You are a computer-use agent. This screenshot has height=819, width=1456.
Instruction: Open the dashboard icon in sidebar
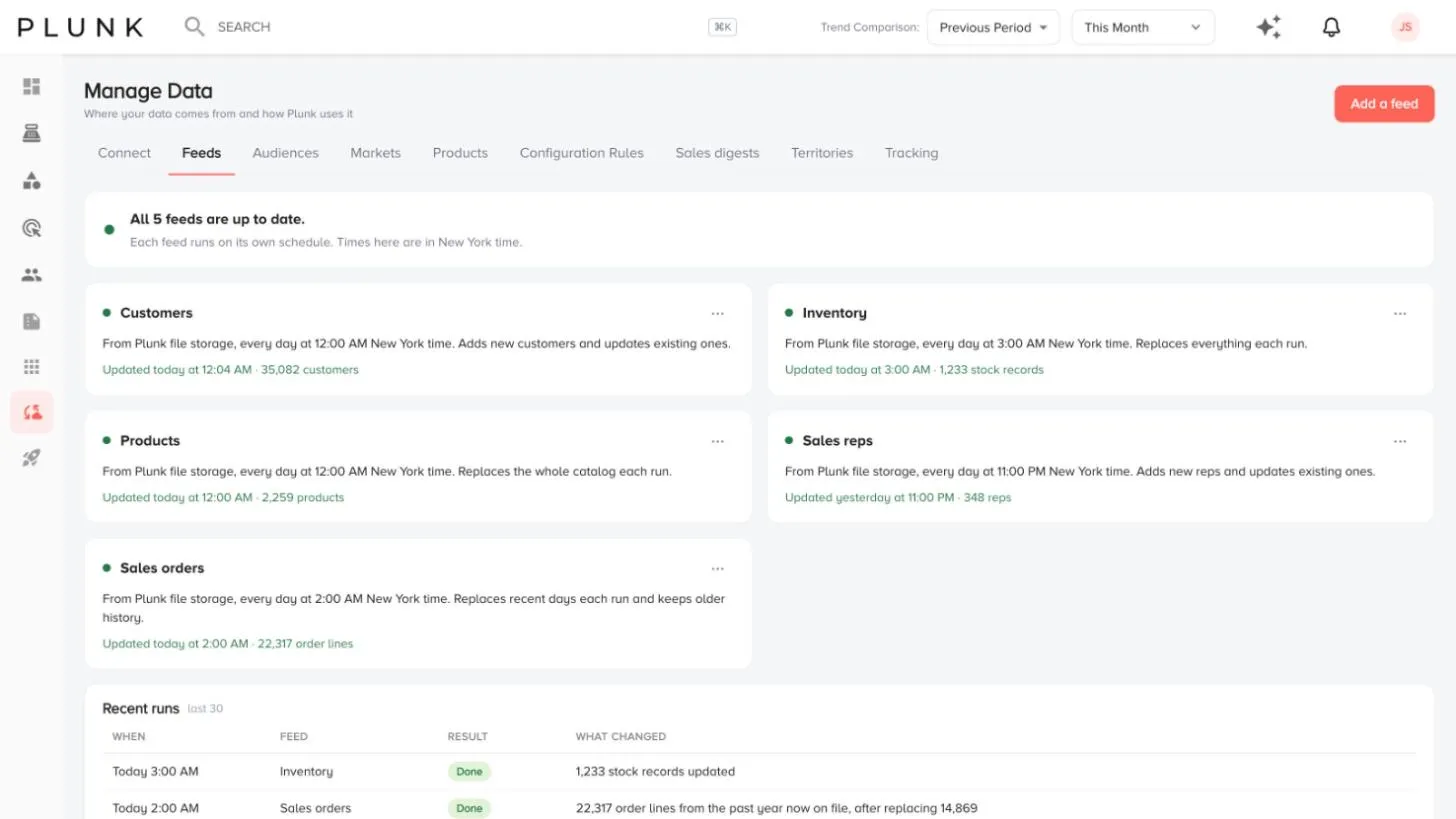(x=32, y=87)
